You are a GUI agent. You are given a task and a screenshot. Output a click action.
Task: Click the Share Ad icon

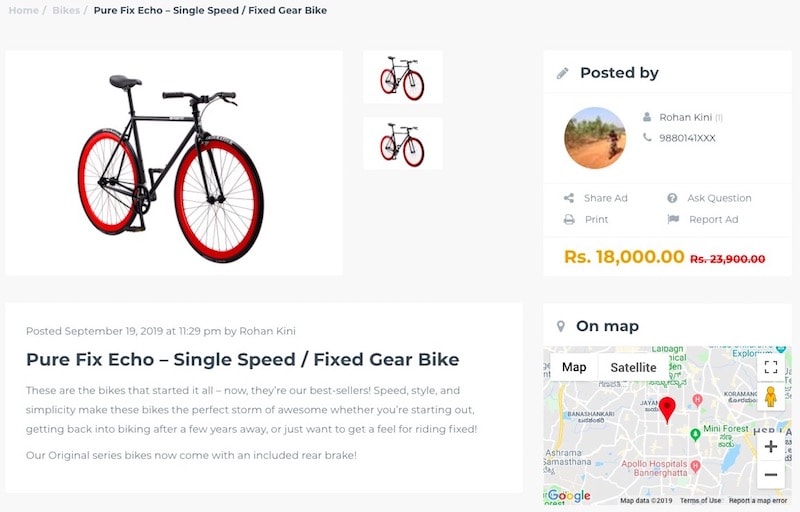pyautogui.click(x=569, y=198)
